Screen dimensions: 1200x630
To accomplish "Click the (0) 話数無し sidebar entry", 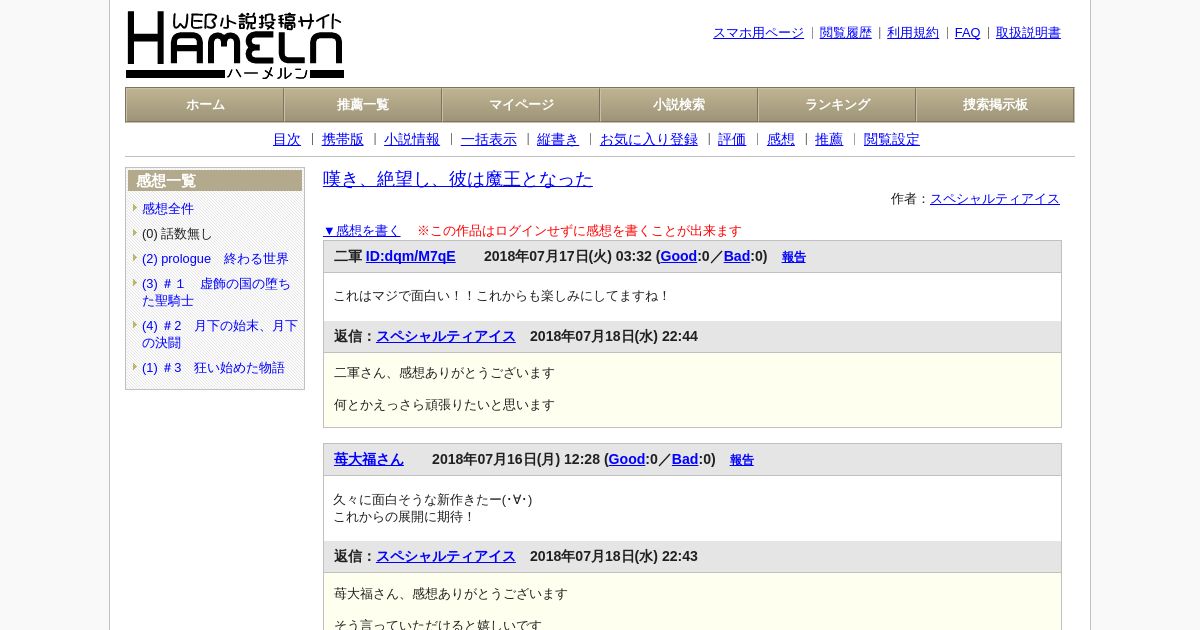I will point(177,234).
